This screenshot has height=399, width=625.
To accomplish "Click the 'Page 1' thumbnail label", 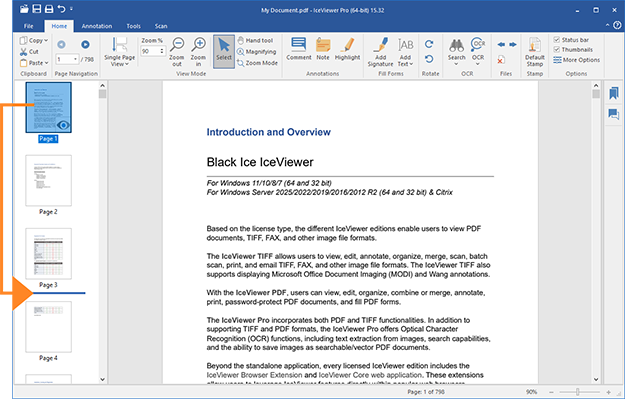I will pos(48,139).
